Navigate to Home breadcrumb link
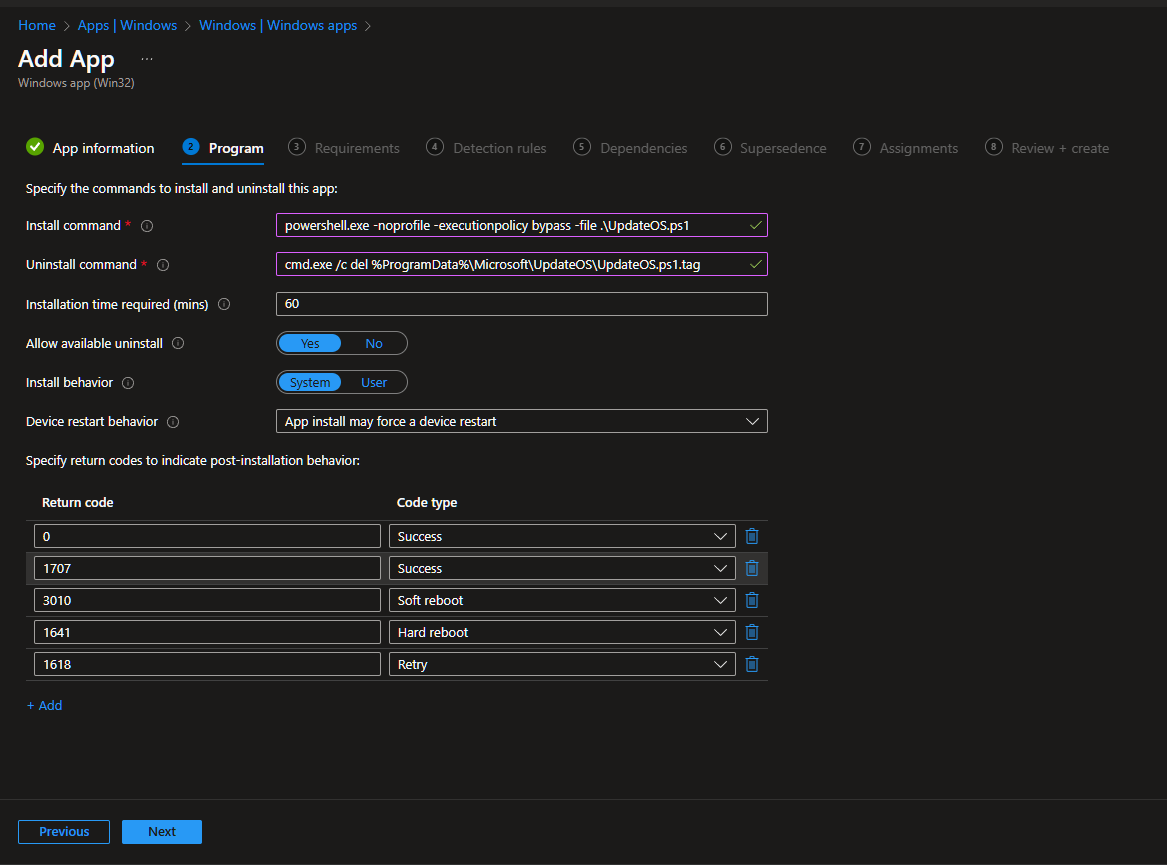The width and height of the screenshot is (1167, 865). pyautogui.click(x=37, y=25)
